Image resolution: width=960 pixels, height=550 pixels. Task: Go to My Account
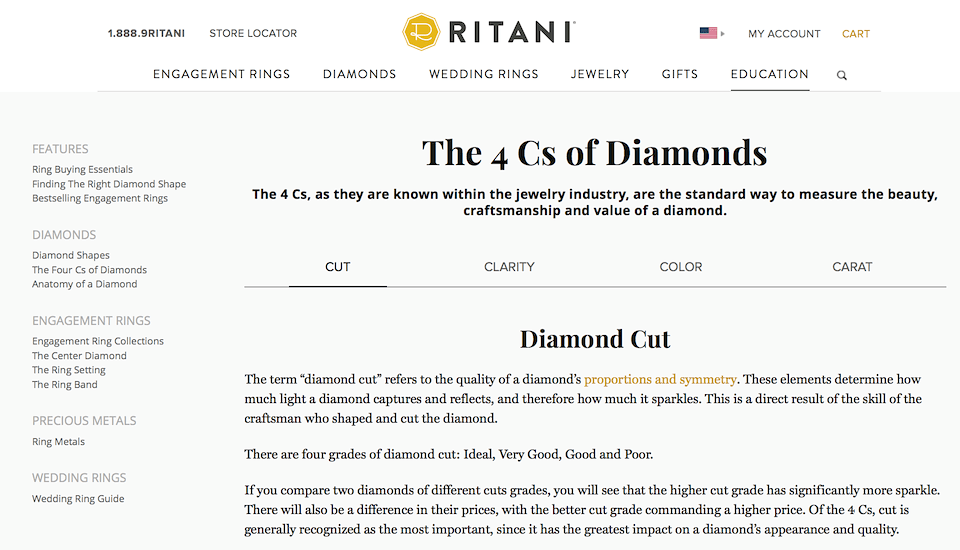pos(784,34)
